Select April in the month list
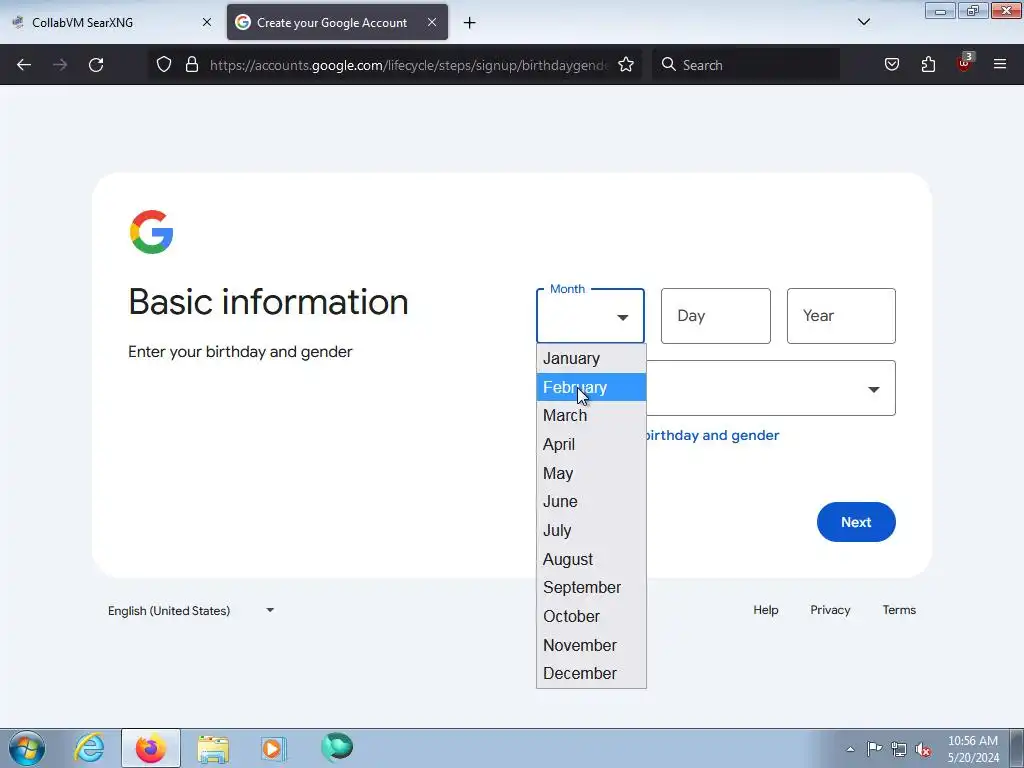The image size is (1024, 768). (x=591, y=444)
